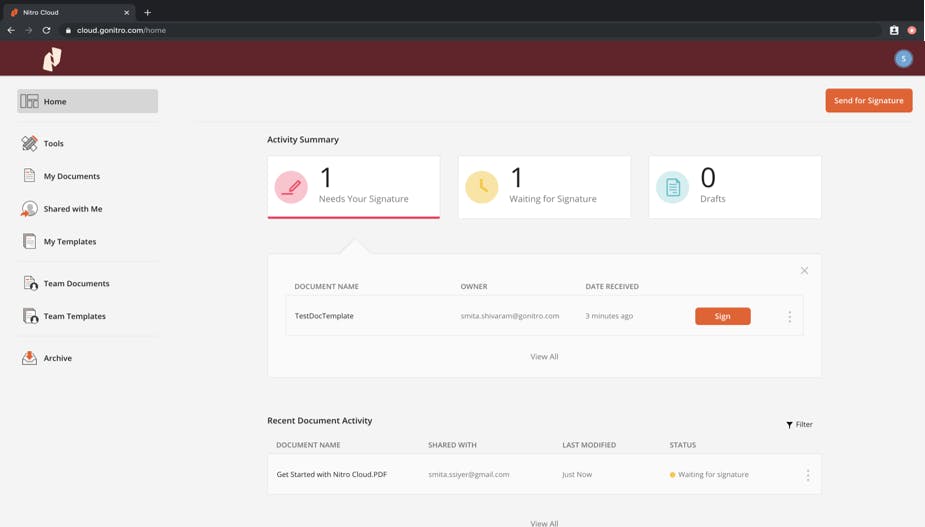
Task: Click View All under Recent Document Activity
Action: click(544, 523)
